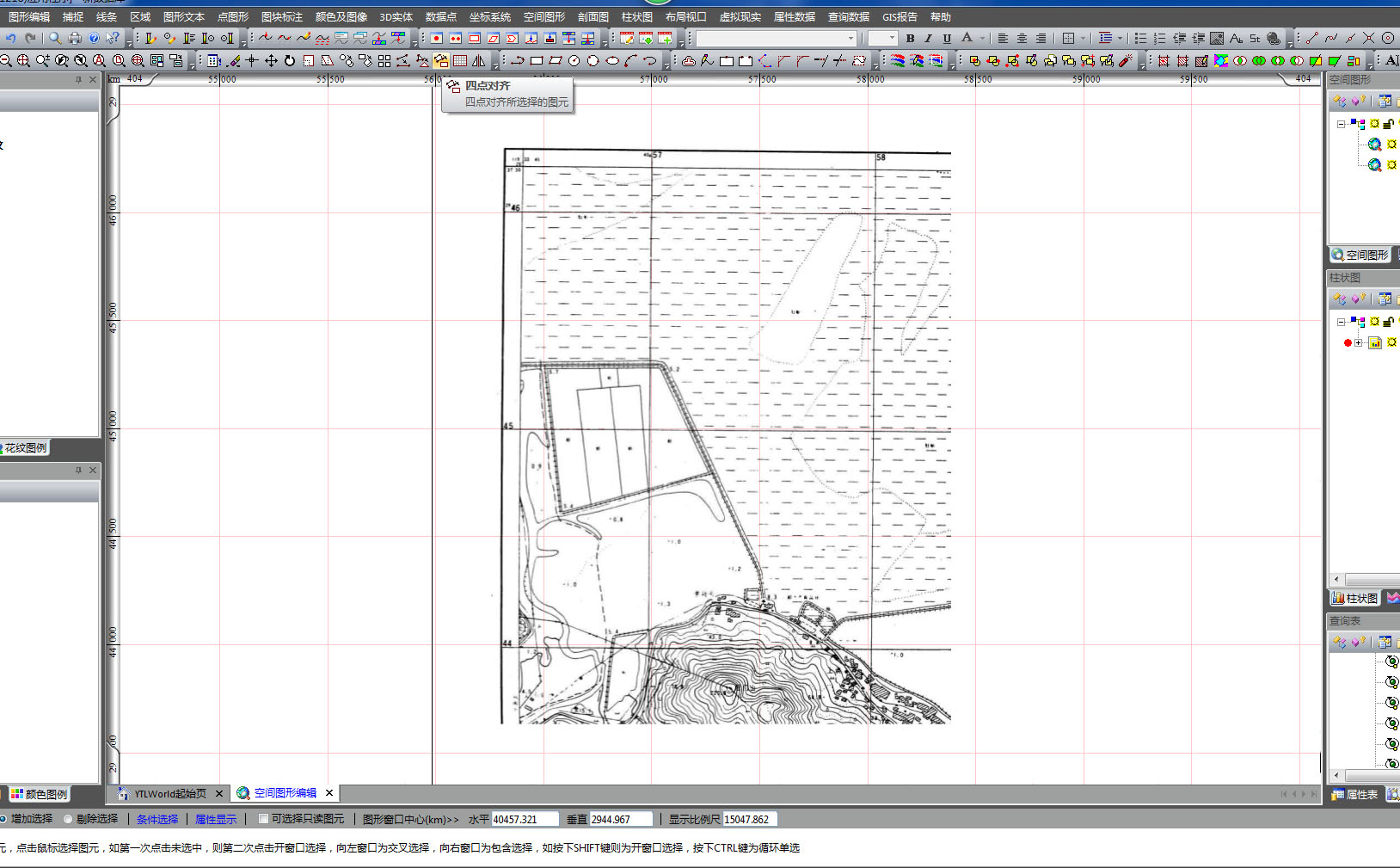Click the magic wand icon
The image size is (1400, 868).
1126,60
